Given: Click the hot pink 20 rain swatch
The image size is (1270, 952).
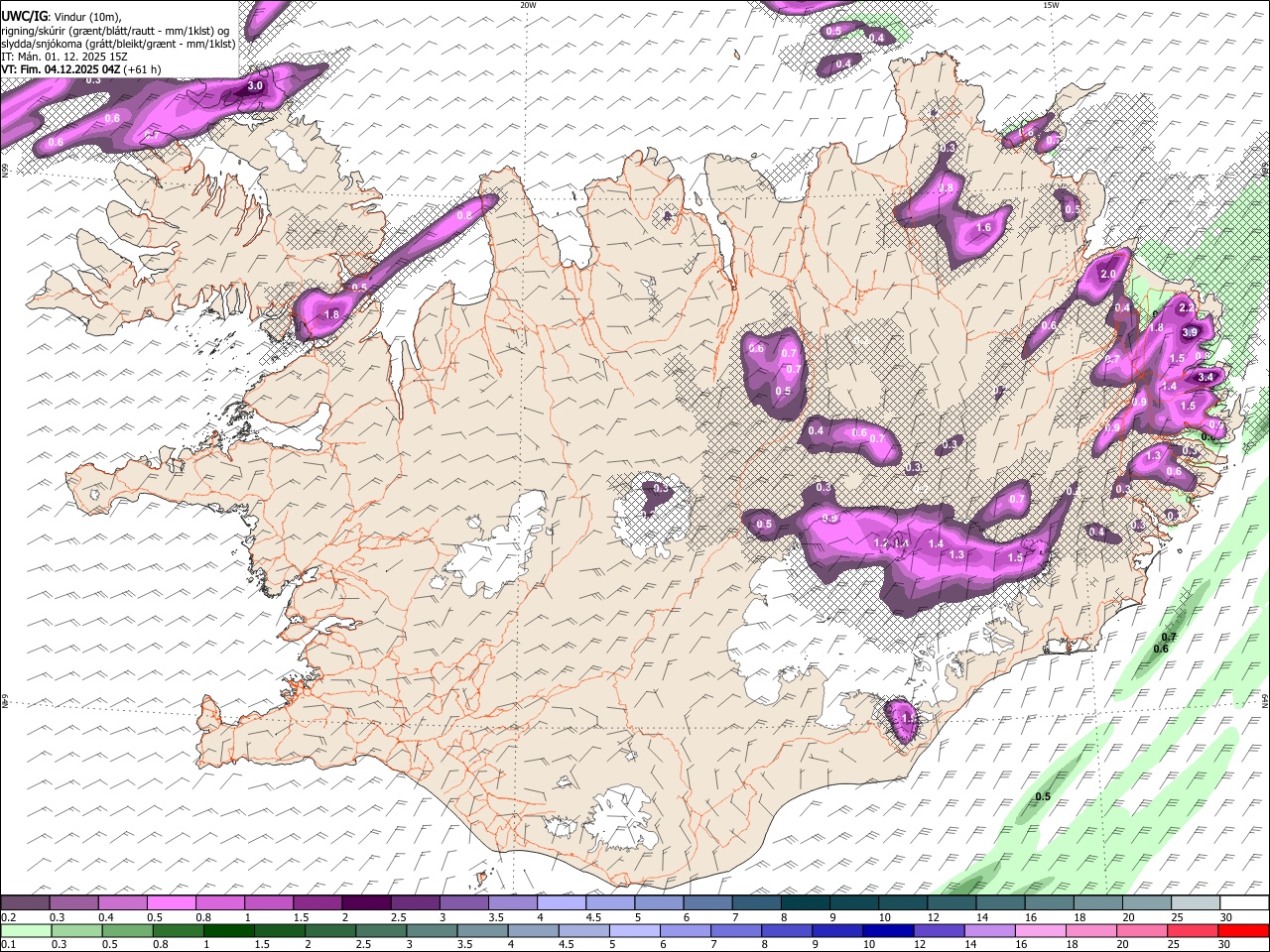Looking at the screenshot, I should point(1143,930).
